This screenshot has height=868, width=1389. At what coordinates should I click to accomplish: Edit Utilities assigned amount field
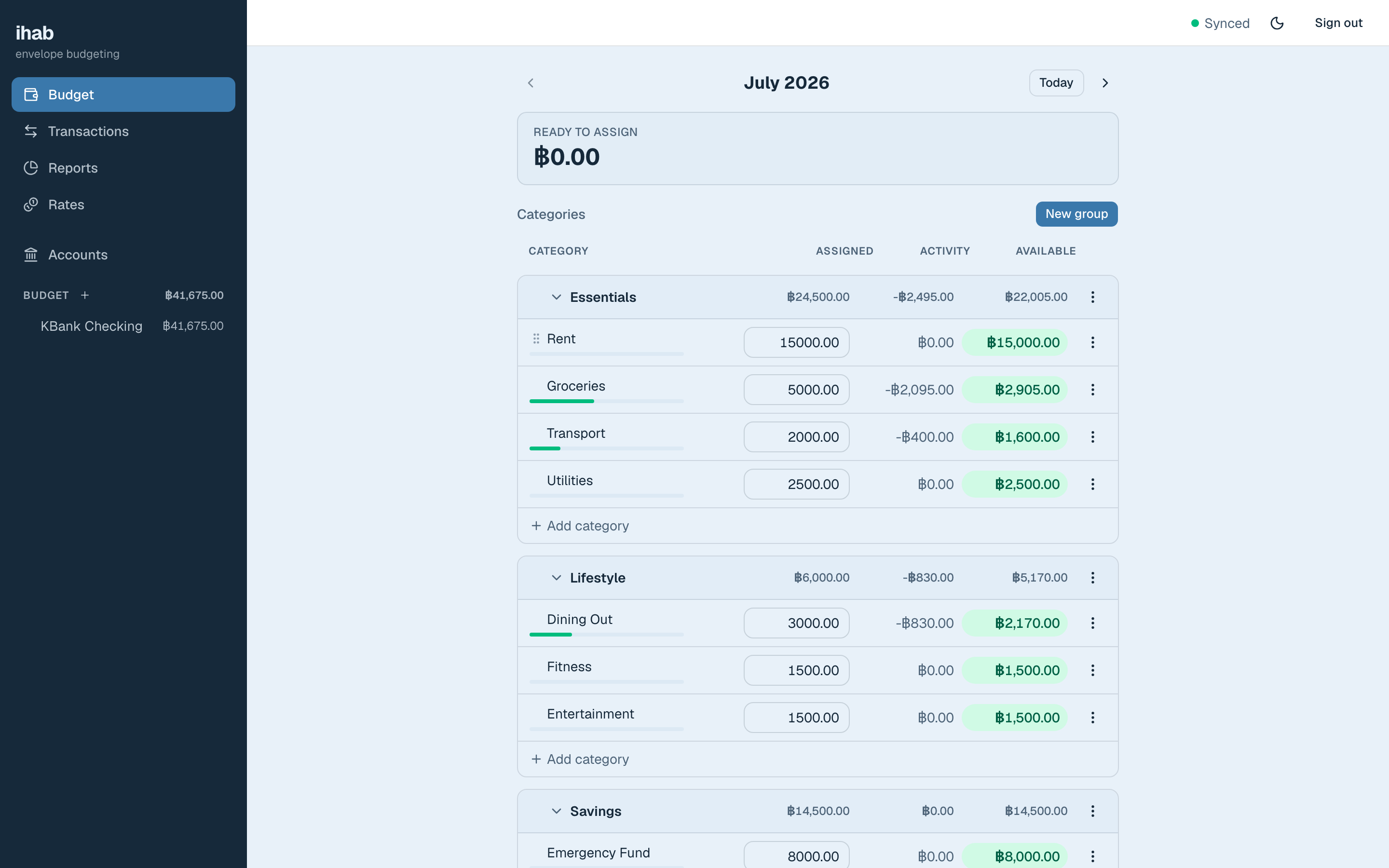(797, 485)
